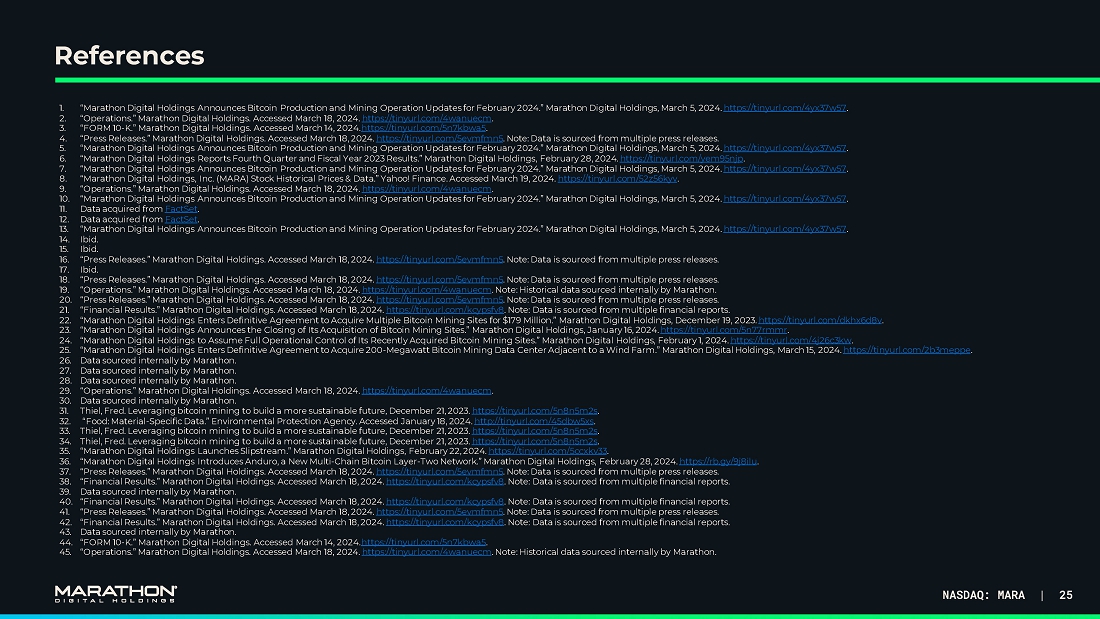The image size is (1100, 619).
Task: Open the Operations link in reference 45
Action: (x=427, y=552)
